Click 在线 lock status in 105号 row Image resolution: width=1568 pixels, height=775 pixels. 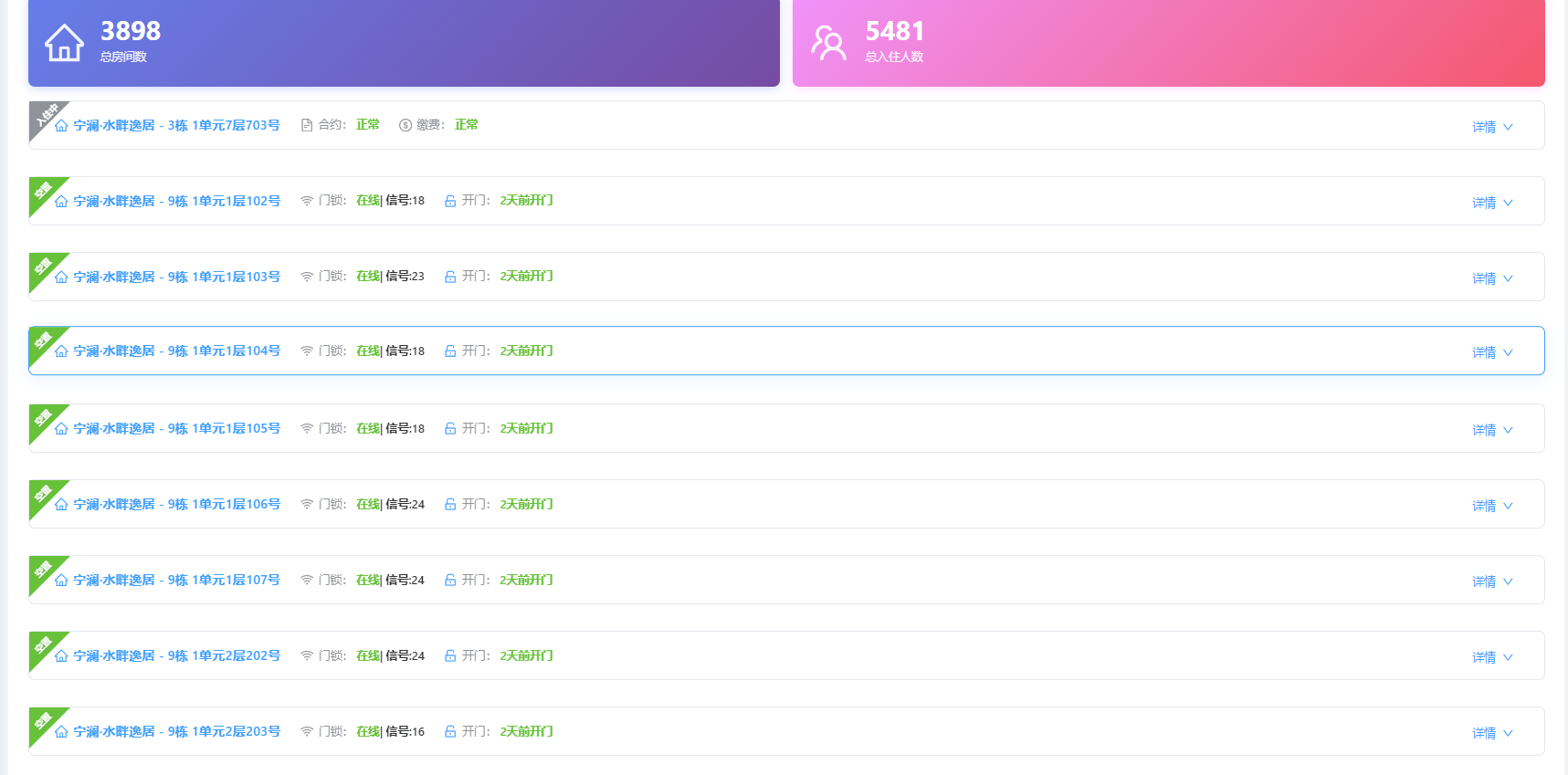pyautogui.click(x=368, y=428)
